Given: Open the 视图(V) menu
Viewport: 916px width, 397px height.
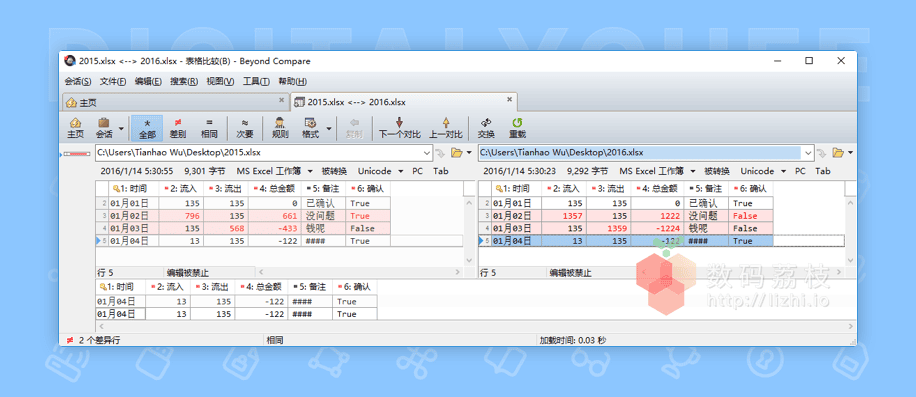Looking at the screenshot, I should tap(220, 81).
